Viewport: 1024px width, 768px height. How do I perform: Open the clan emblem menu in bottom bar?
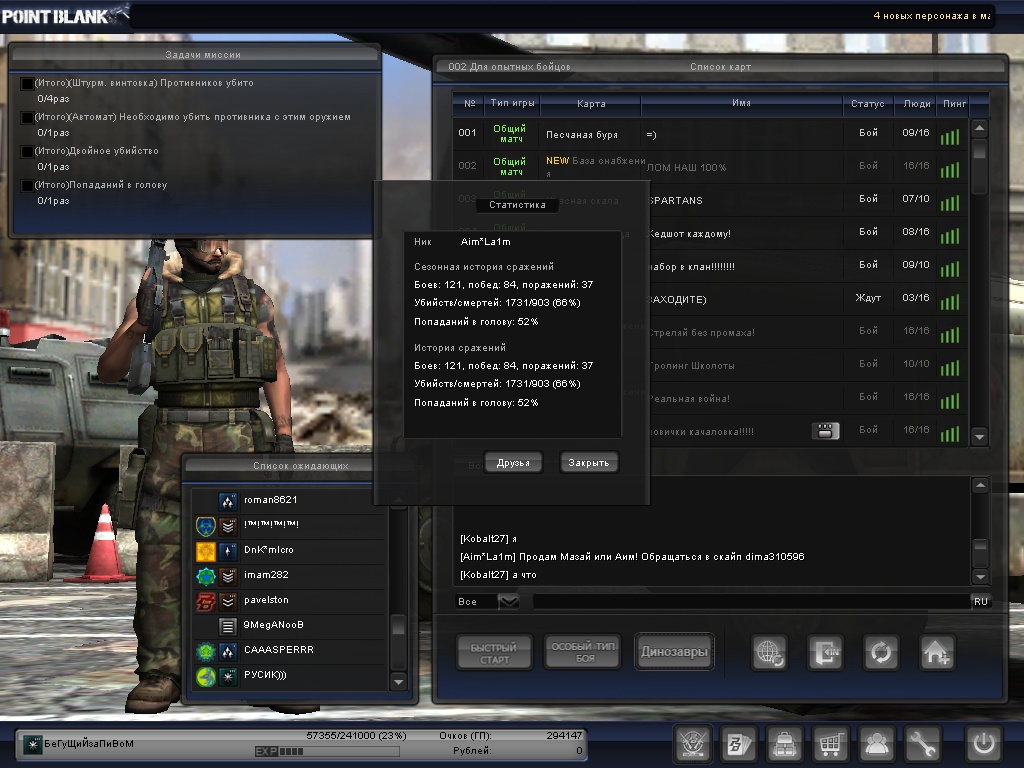(692, 743)
